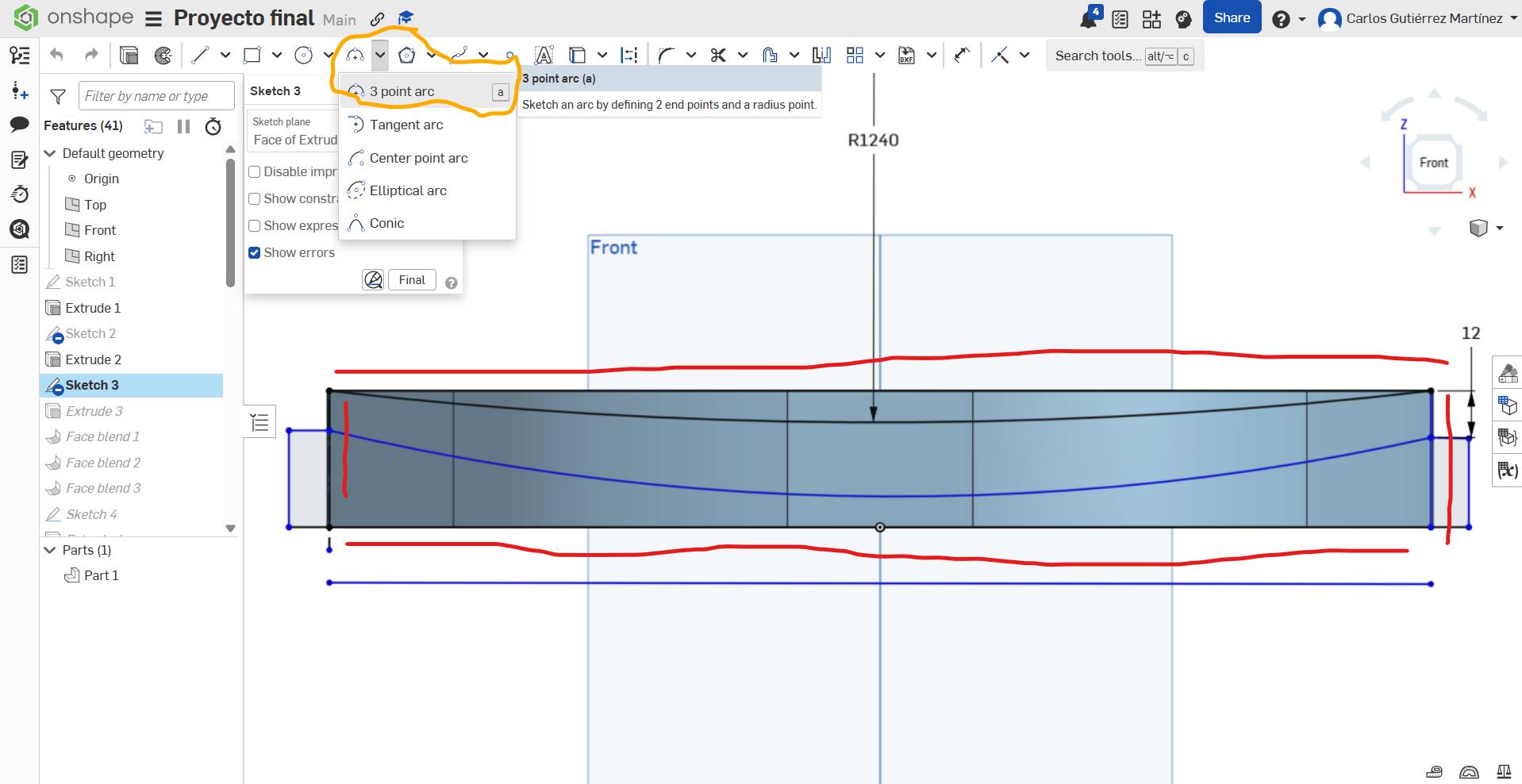This screenshot has width=1522, height=784.
Task: Open the line tool dropdown arrow
Action: [225, 55]
